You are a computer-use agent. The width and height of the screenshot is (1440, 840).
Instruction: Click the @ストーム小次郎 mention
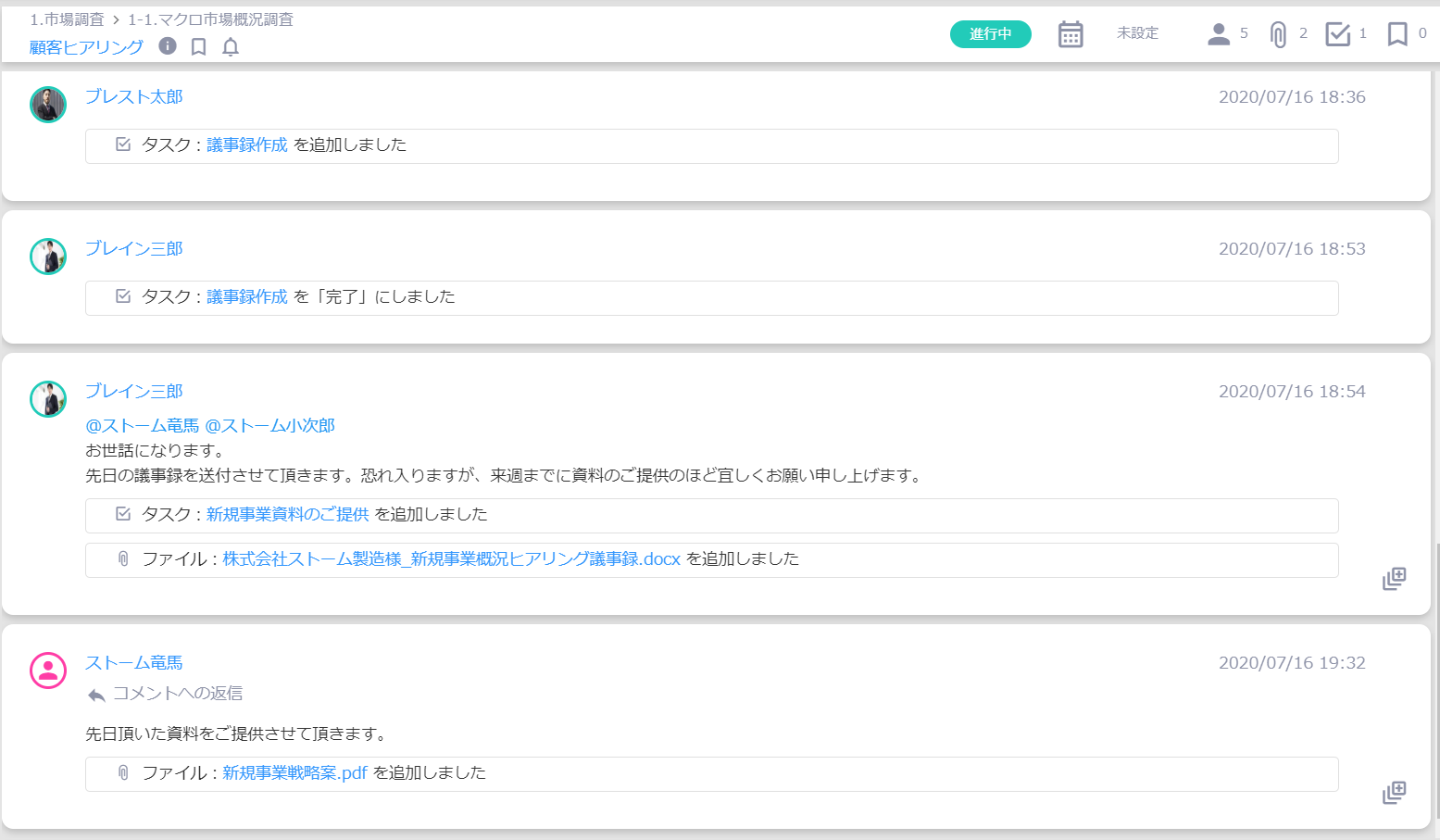(x=269, y=425)
